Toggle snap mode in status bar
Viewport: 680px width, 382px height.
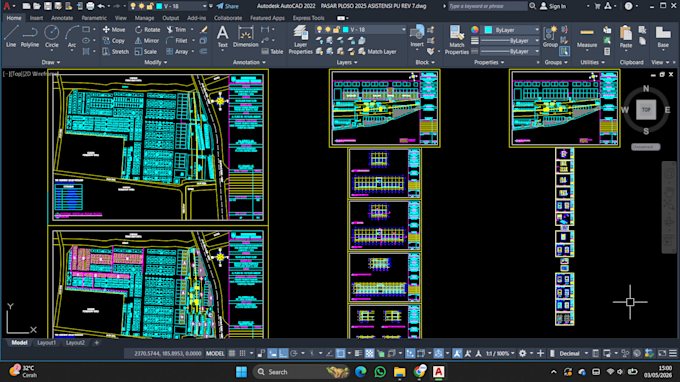[243, 353]
